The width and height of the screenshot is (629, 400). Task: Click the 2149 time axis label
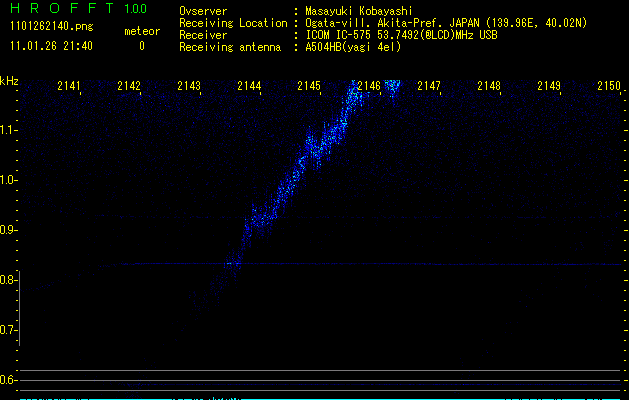[x=549, y=86]
